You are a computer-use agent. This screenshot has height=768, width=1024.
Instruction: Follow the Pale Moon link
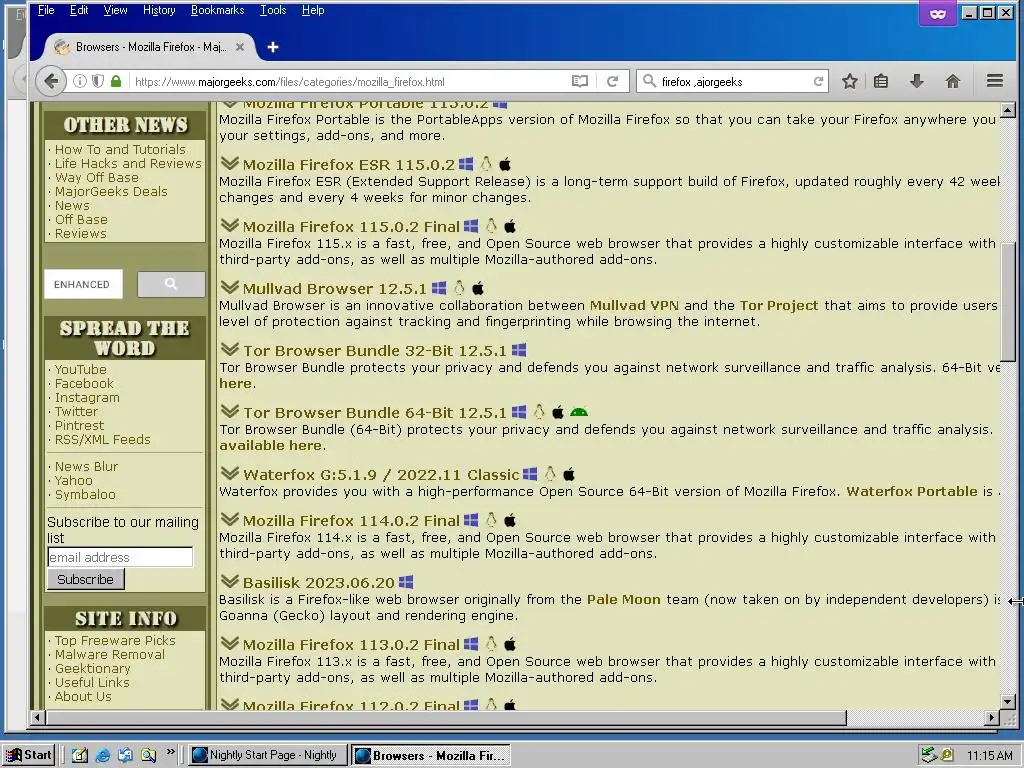pyautogui.click(x=624, y=599)
